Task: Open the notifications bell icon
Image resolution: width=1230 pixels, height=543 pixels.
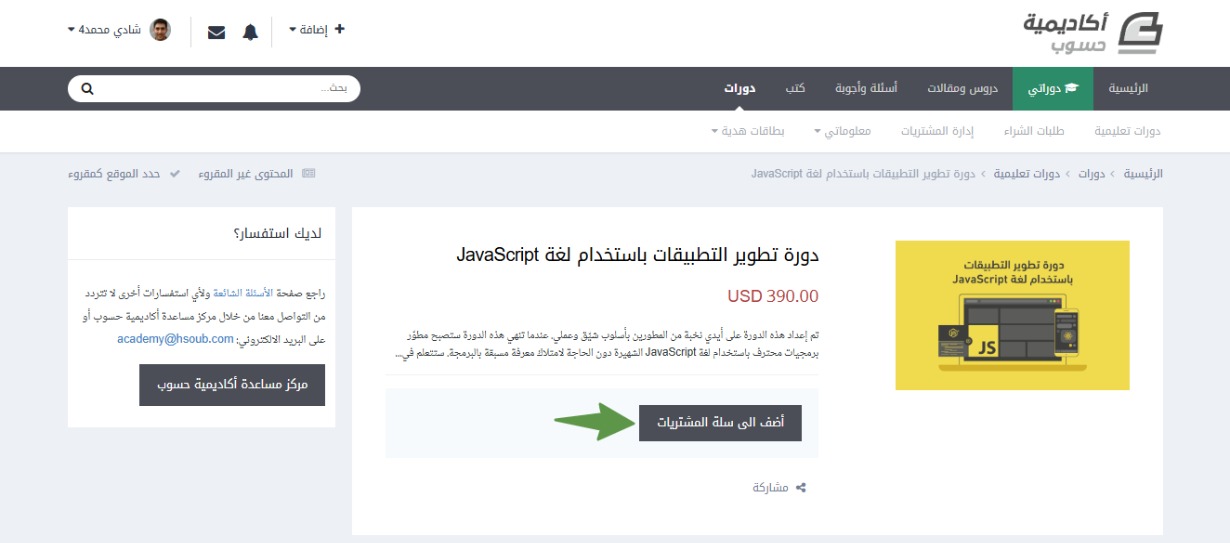Action: coord(250,31)
